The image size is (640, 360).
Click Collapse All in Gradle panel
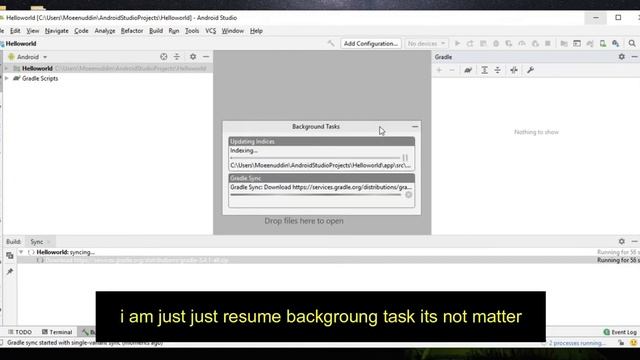tap(498, 70)
